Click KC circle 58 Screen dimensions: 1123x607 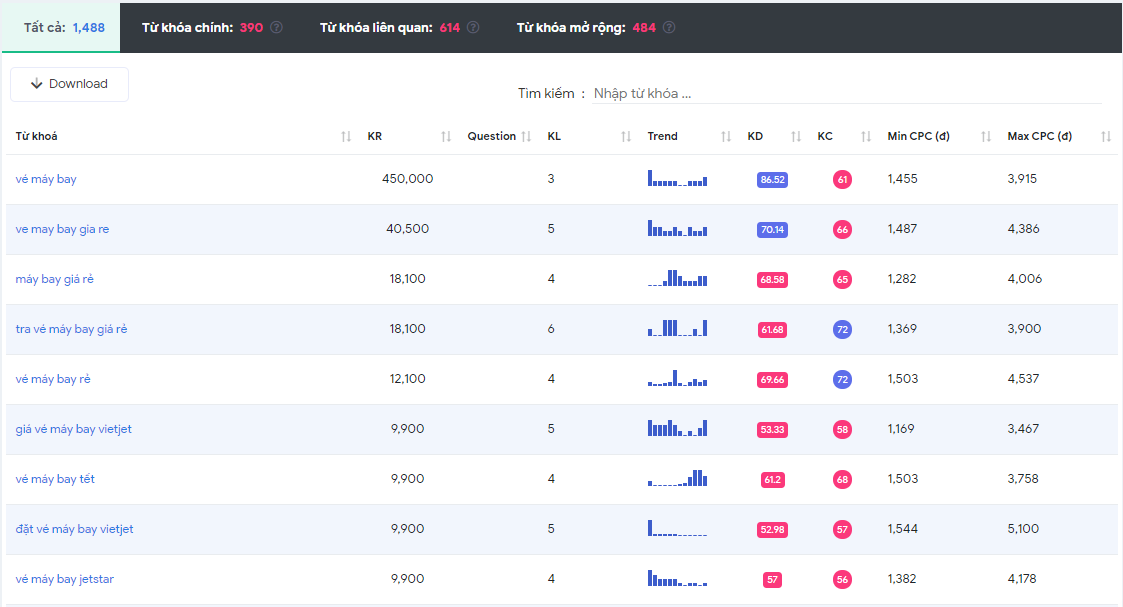(x=842, y=429)
